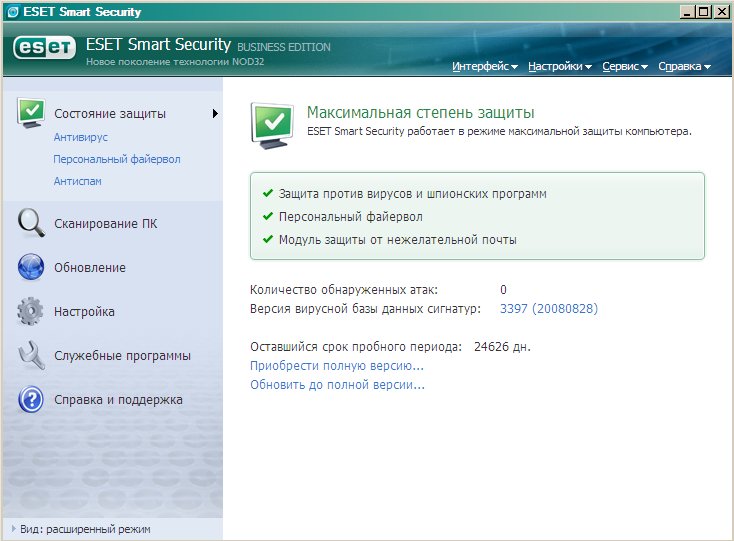Click the protection status monitor icon in sidebar

pyautogui.click(x=31, y=113)
